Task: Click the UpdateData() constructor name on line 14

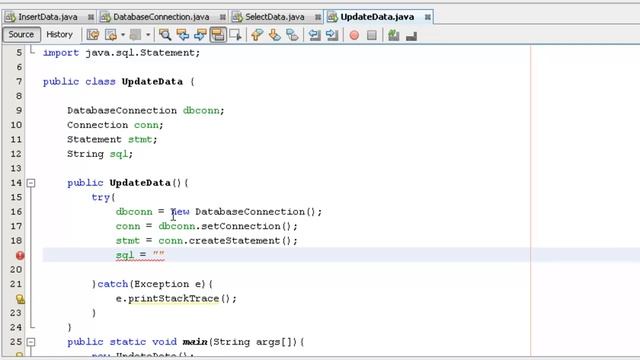Action: [140, 183]
